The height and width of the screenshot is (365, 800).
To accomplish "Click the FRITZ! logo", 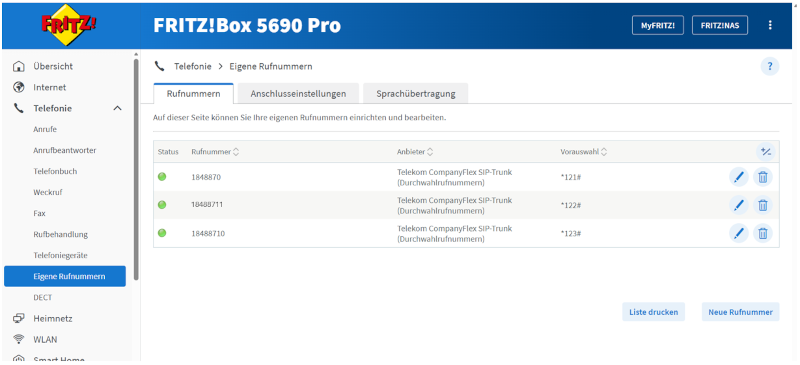I will click(x=70, y=25).
